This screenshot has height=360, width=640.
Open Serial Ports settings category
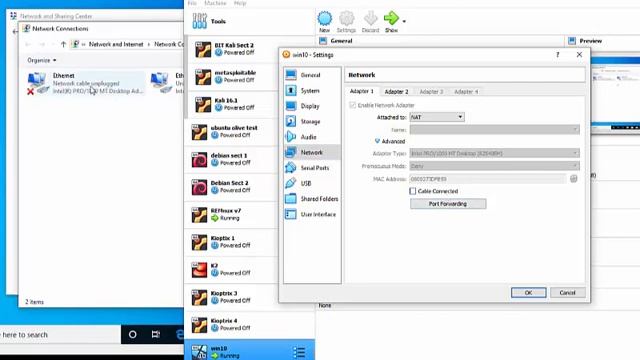312,168
